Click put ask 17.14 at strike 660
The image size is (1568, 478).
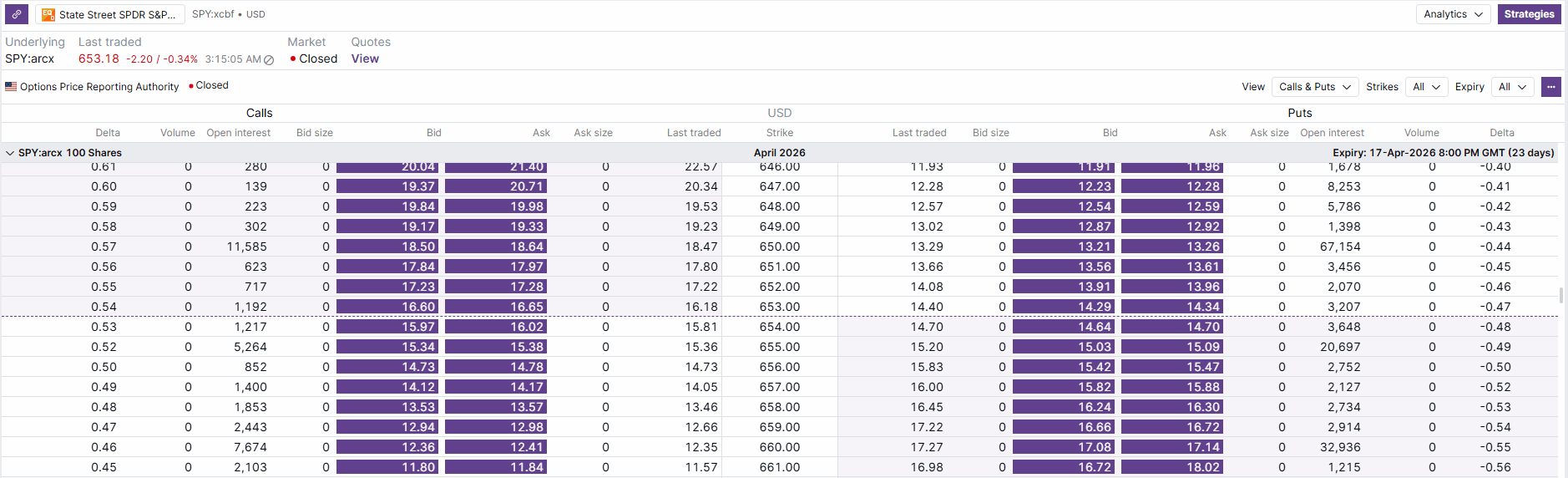click(1172, 447)
